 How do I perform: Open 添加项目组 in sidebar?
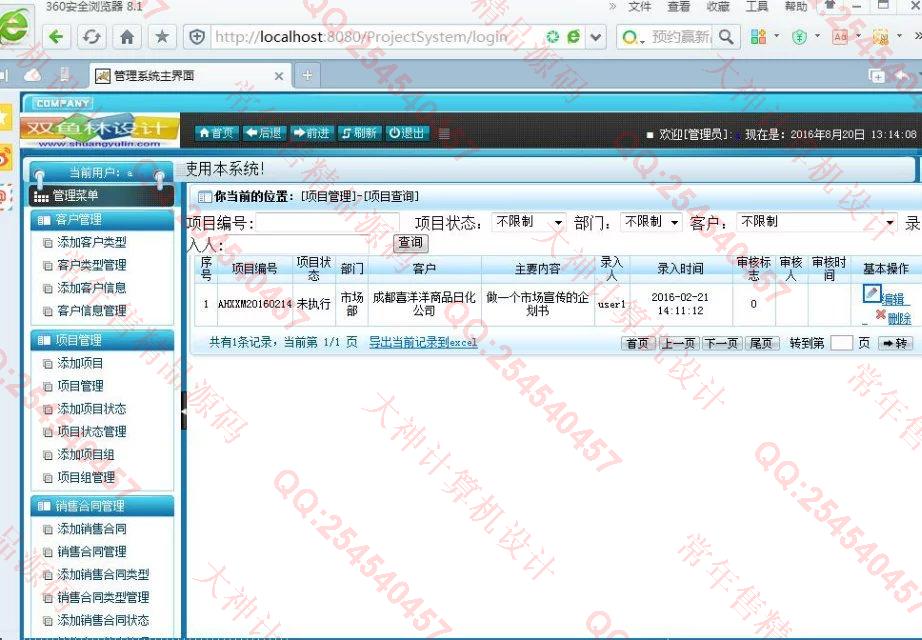click(x=85, y=455)
